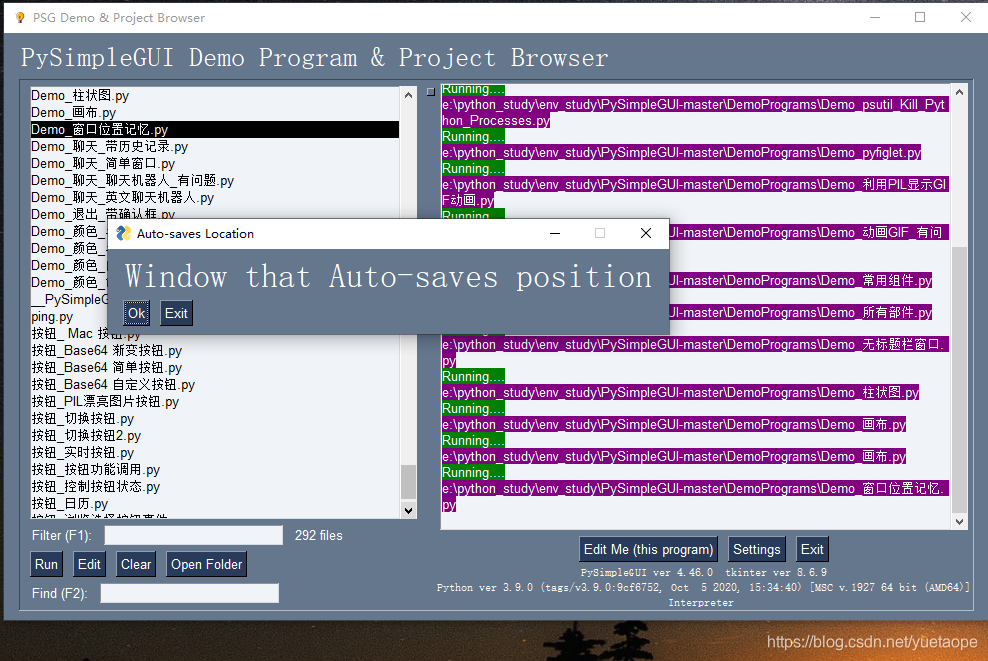Click the small pane sizer handle beside output
The width and height of the screenshot is (988, 661).
(430, 92)
